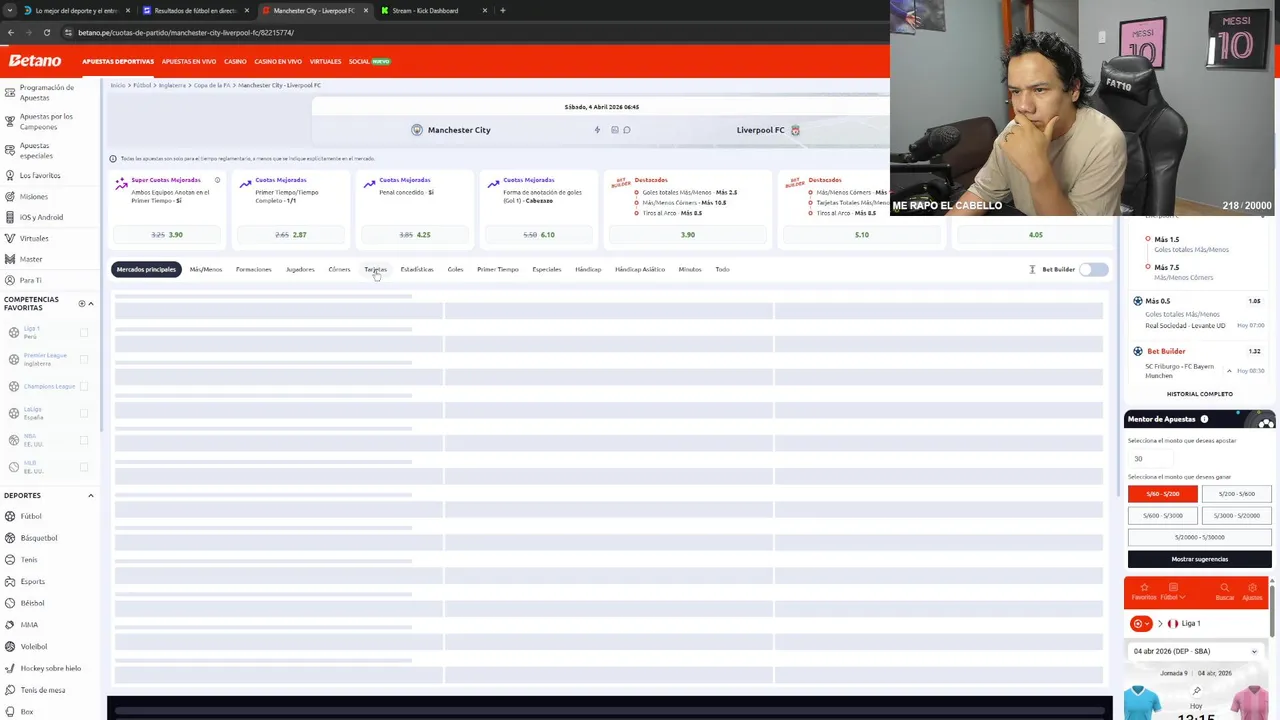Click the Betano logo
This screenshot has width=1280, height=720.
(35, 61)
